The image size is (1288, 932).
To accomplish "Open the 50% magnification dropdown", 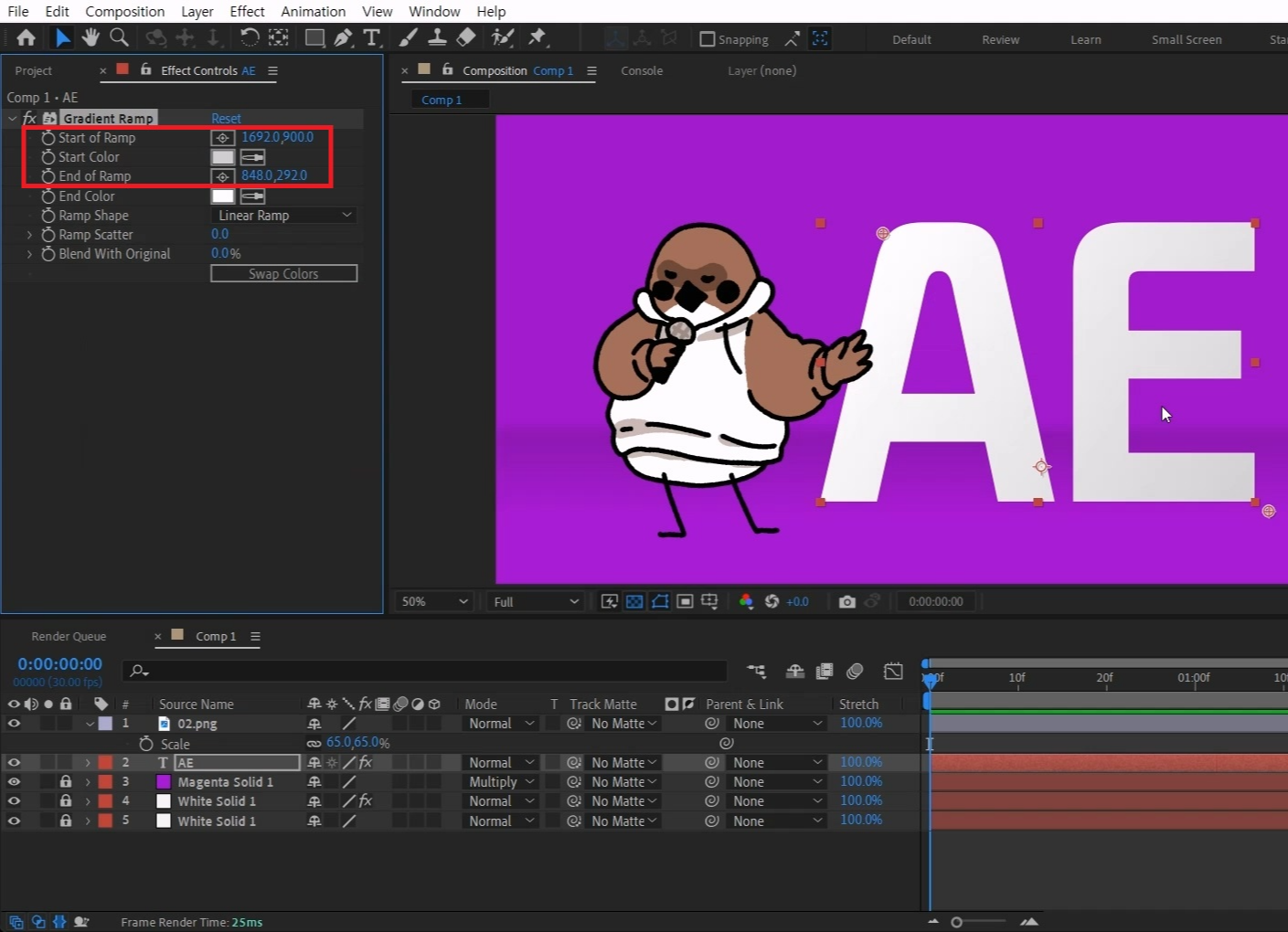I will tap(433, 601).
